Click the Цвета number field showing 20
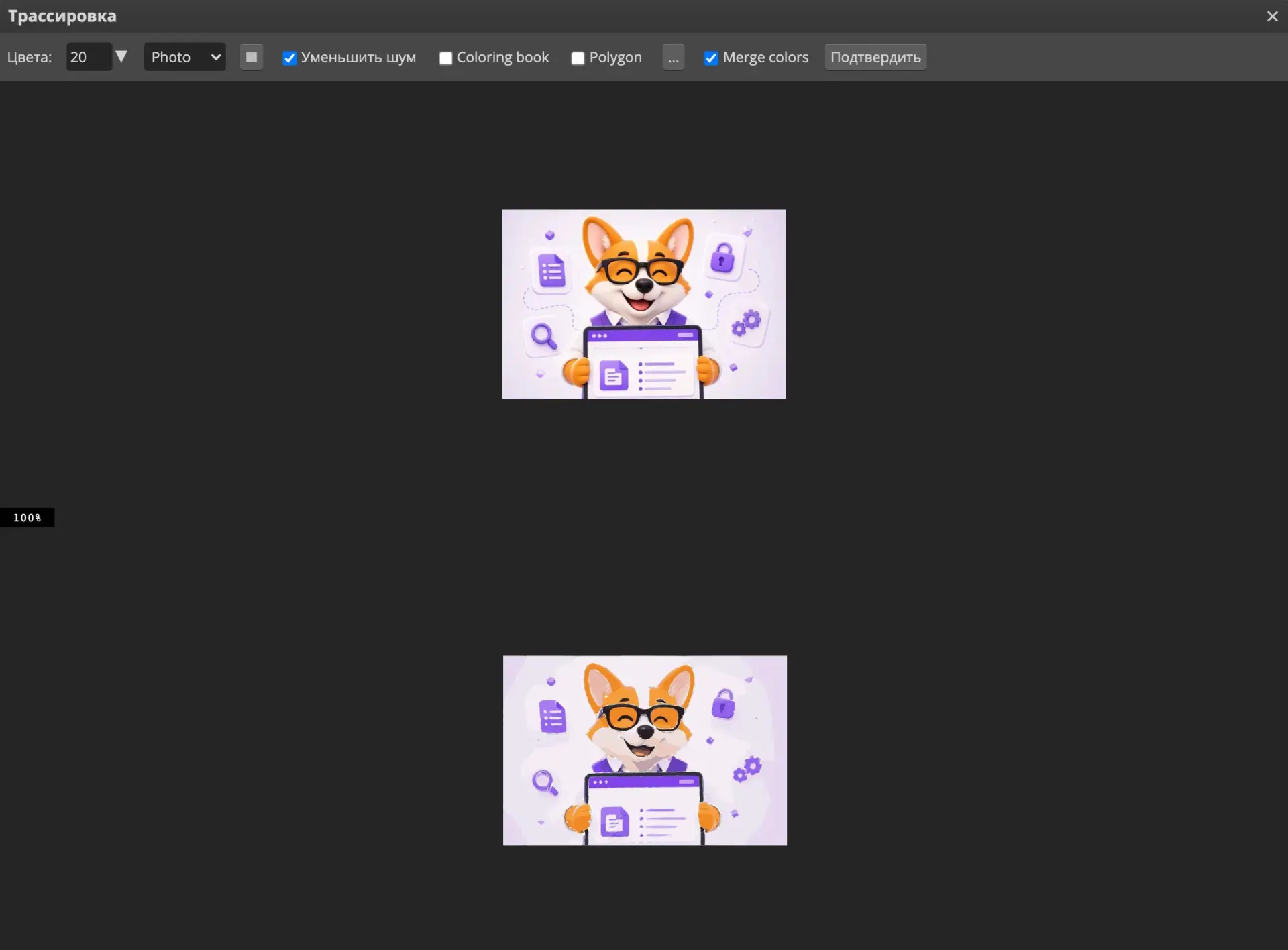The width and height of the screenshot is (1288, 950). 89,57
